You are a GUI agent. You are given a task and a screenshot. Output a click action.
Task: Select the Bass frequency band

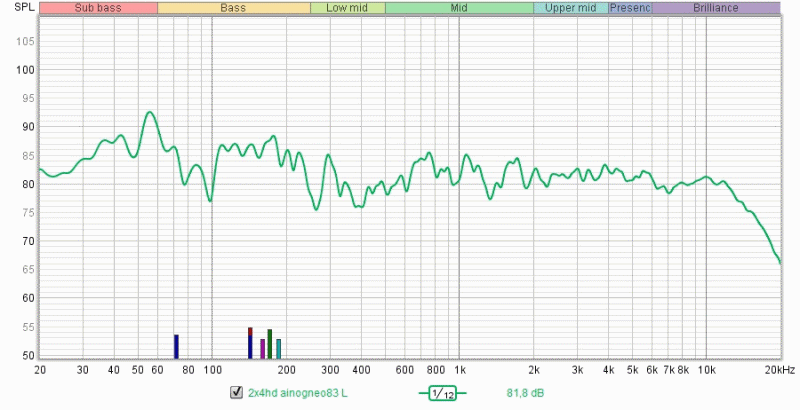[x=234, y=8]
